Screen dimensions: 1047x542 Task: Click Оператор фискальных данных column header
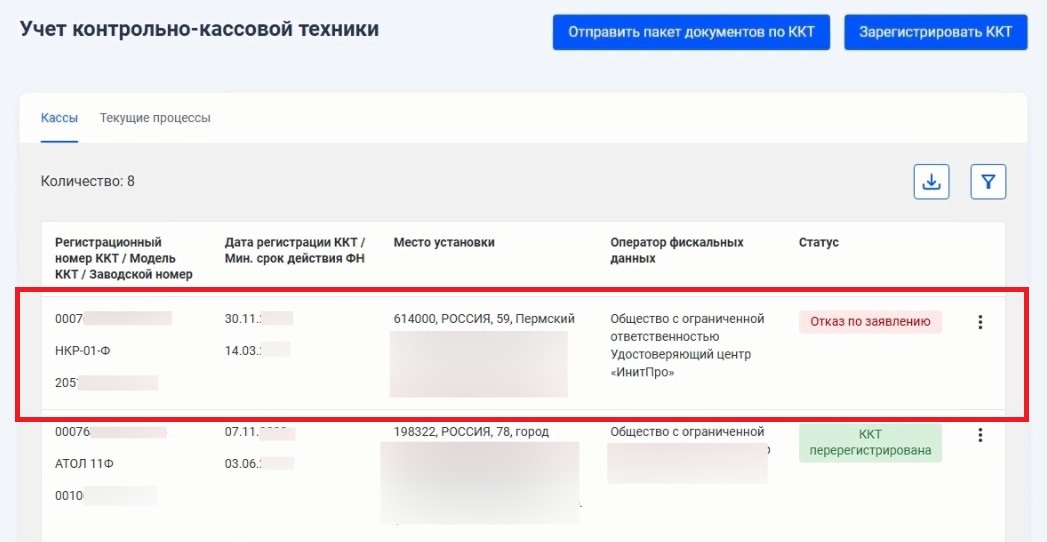[x=676, y=250]
